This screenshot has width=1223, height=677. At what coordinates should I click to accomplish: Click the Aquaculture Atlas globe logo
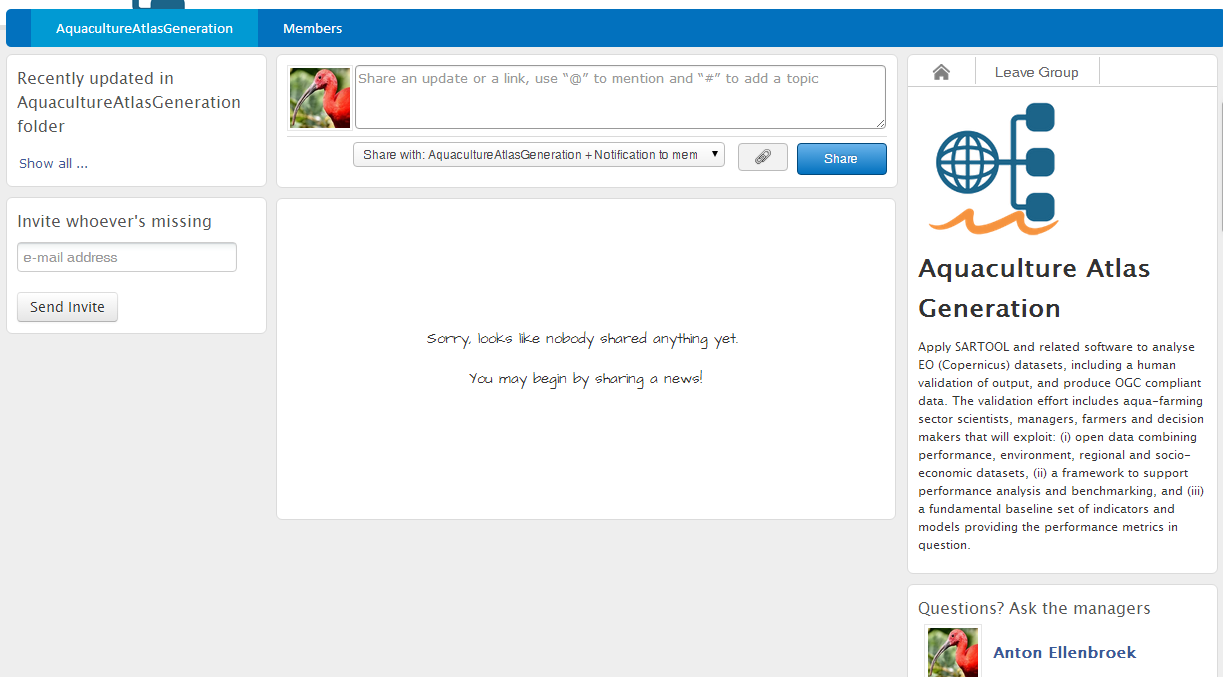[x=993, y=169]
